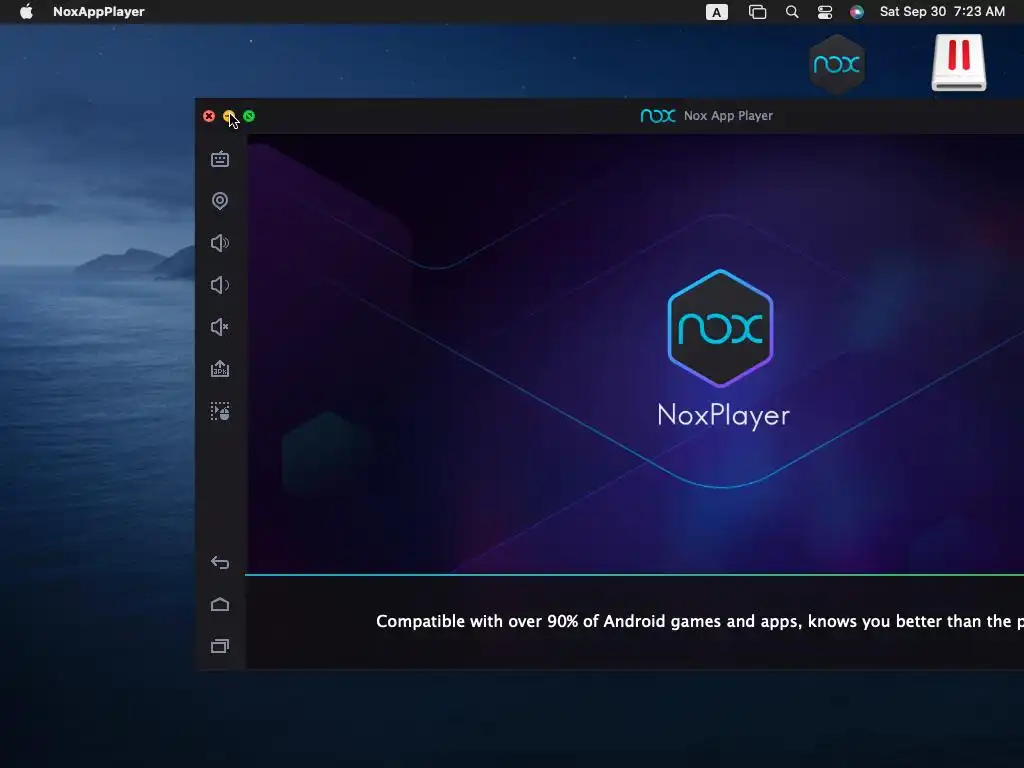The image size is (1024, 768).
Task: Tap the Android back arrow
Action: coord(220,562)
